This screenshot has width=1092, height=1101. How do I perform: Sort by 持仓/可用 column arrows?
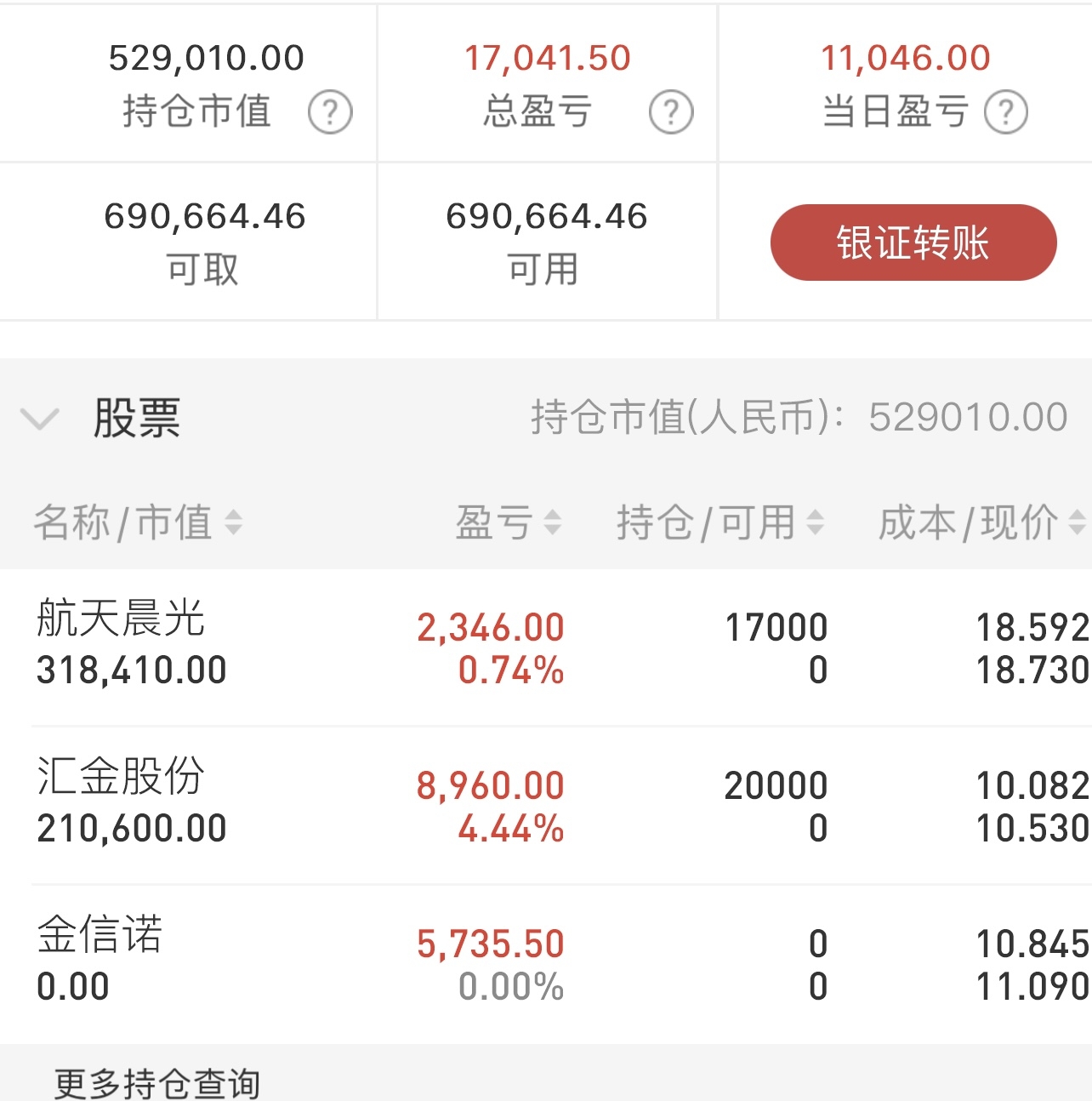815,522
